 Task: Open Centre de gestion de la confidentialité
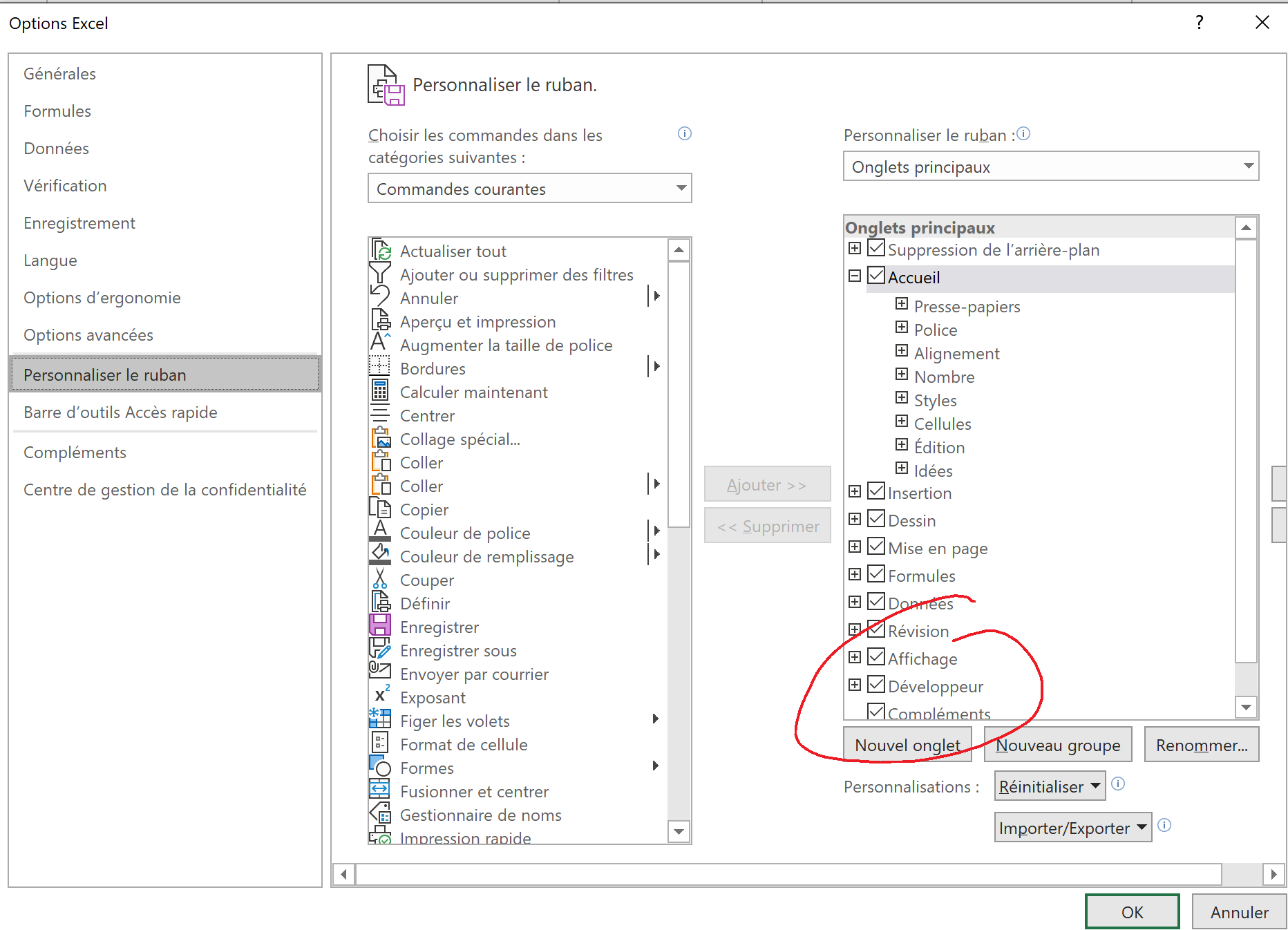[x=165, y=490]
